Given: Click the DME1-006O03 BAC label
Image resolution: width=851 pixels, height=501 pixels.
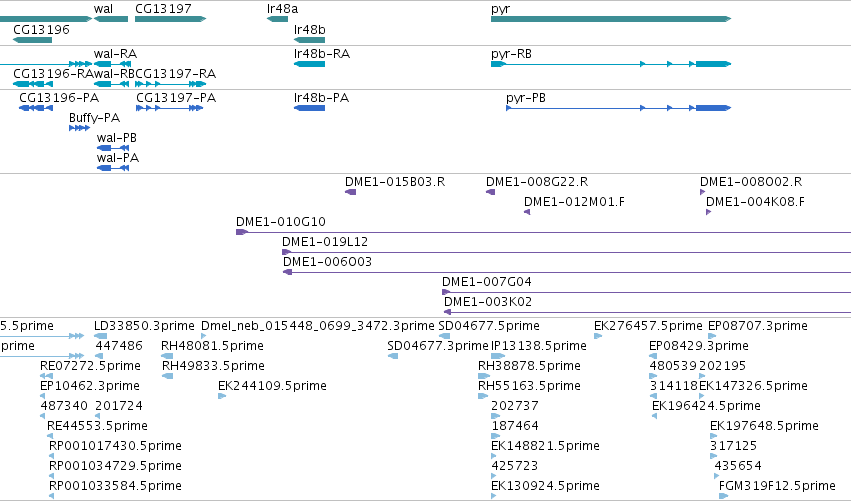Looking at the screenshot, I should click(327, 262).
